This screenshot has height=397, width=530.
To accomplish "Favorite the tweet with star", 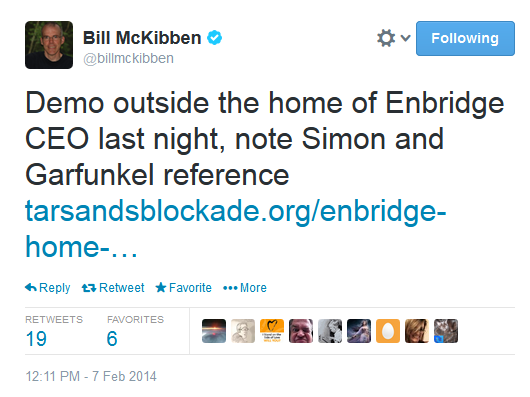I will coord(184,288).
